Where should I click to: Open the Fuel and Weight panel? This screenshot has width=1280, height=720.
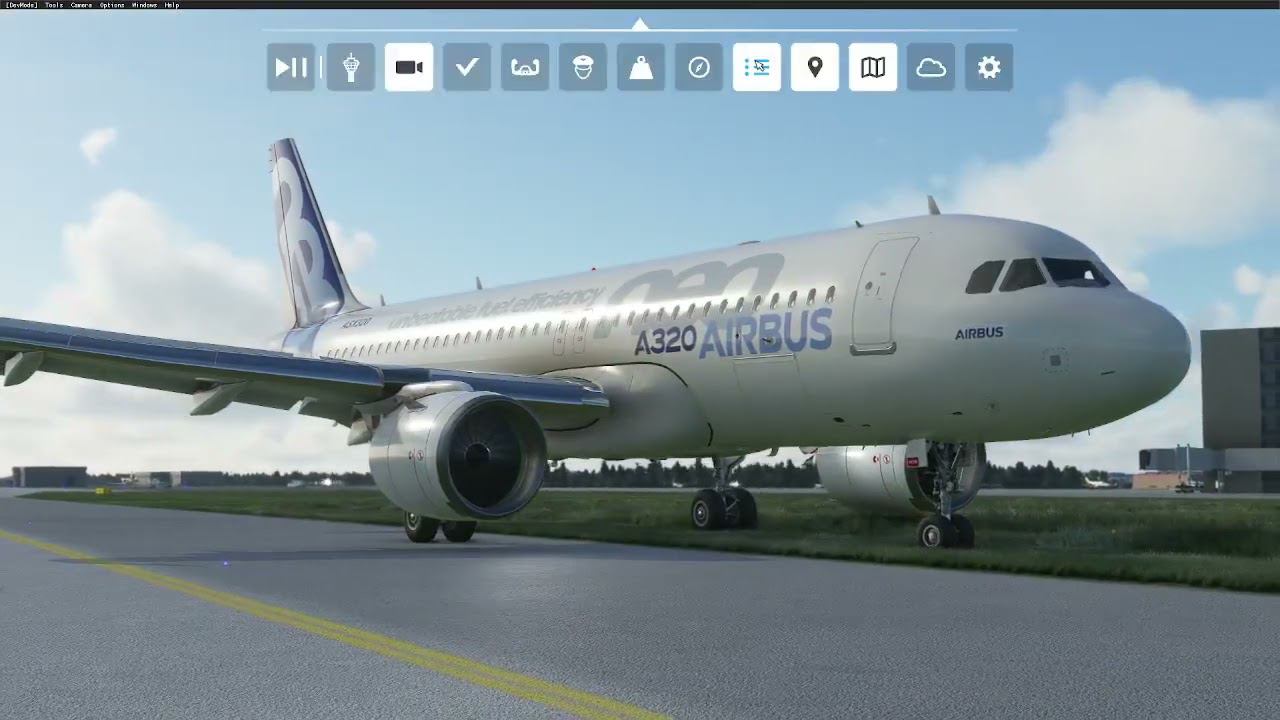pos(641,67)
